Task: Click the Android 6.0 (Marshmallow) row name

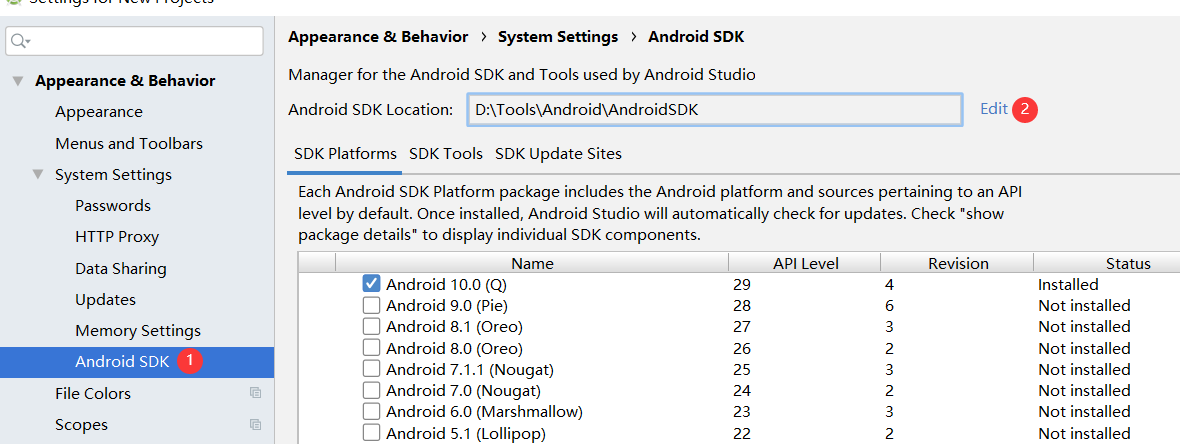Action: click(484, 412)
